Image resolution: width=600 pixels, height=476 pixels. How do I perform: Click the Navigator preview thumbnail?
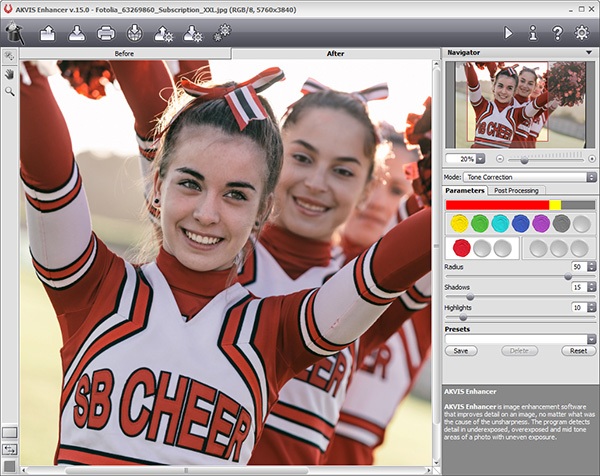click(520, 105)
